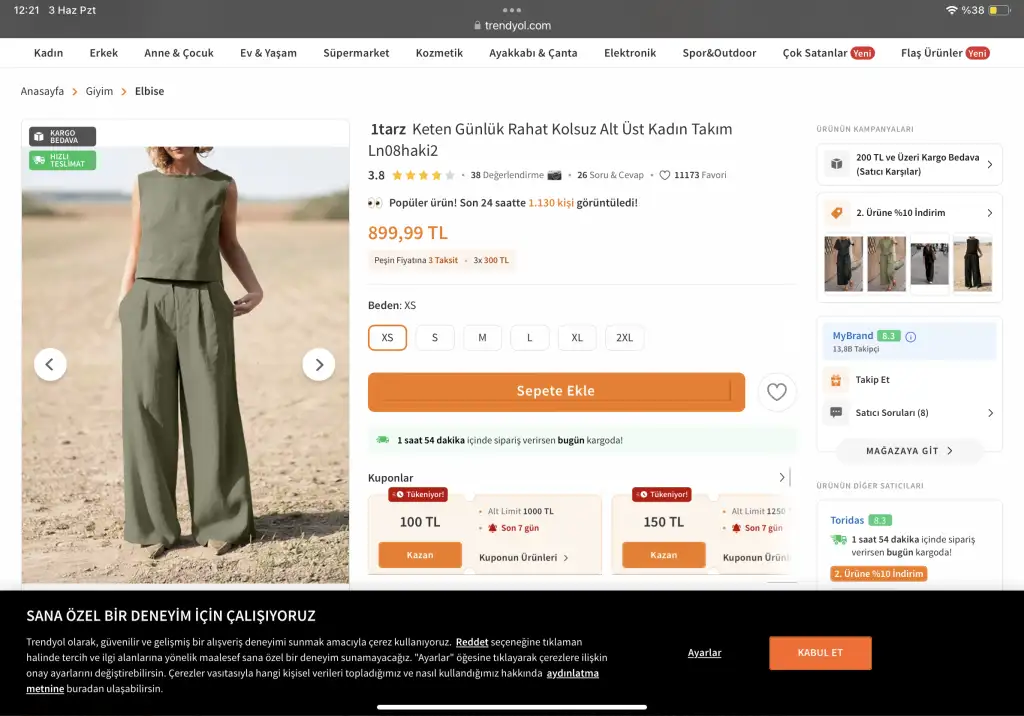Show next product image with right arrow
1024x716 pixels.
pyautogui.click(x=318, y=365)
